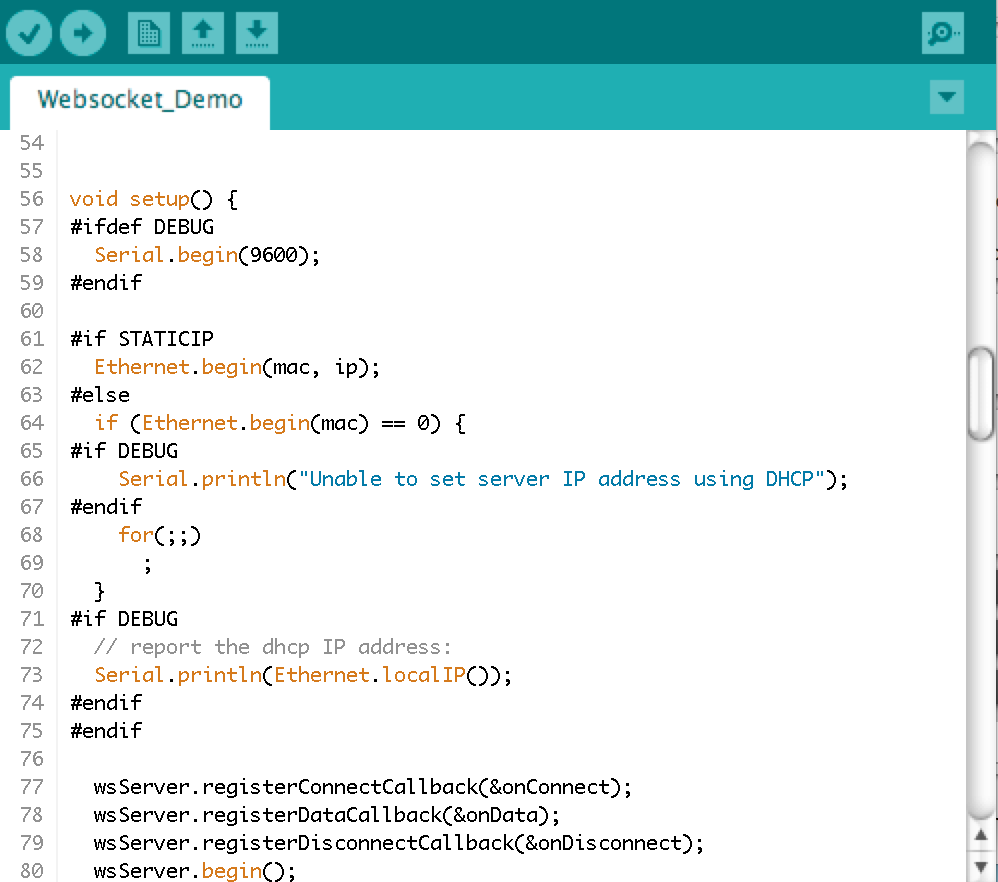This screenshot has width=998, height=882.
Task: Save the sketch with the down-arrow icon
Action: pyautogui.click(x=257, y=33)
